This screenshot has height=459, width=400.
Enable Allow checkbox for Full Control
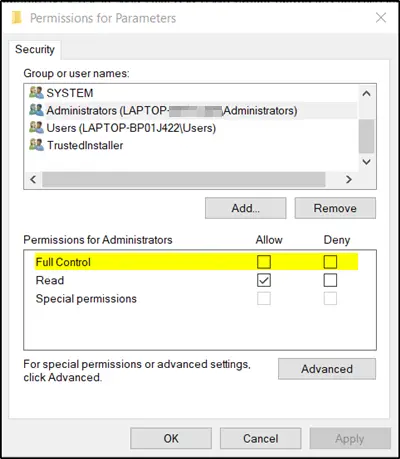(264, 262)
